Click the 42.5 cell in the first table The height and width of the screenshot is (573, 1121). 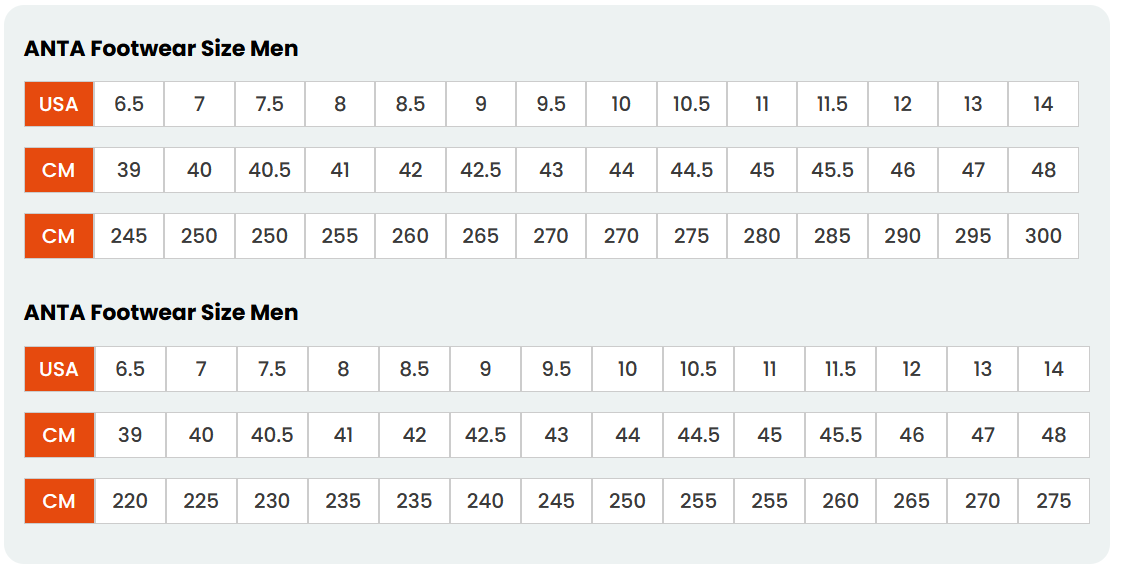tap(481, 170)
